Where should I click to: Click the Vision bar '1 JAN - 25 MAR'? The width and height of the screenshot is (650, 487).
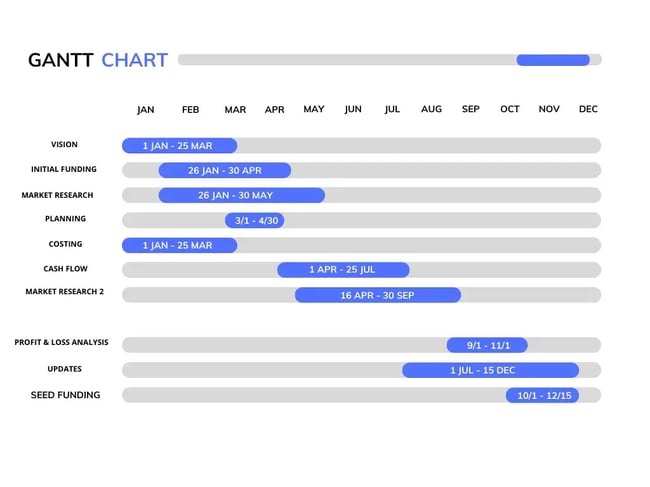coord(179,146)
